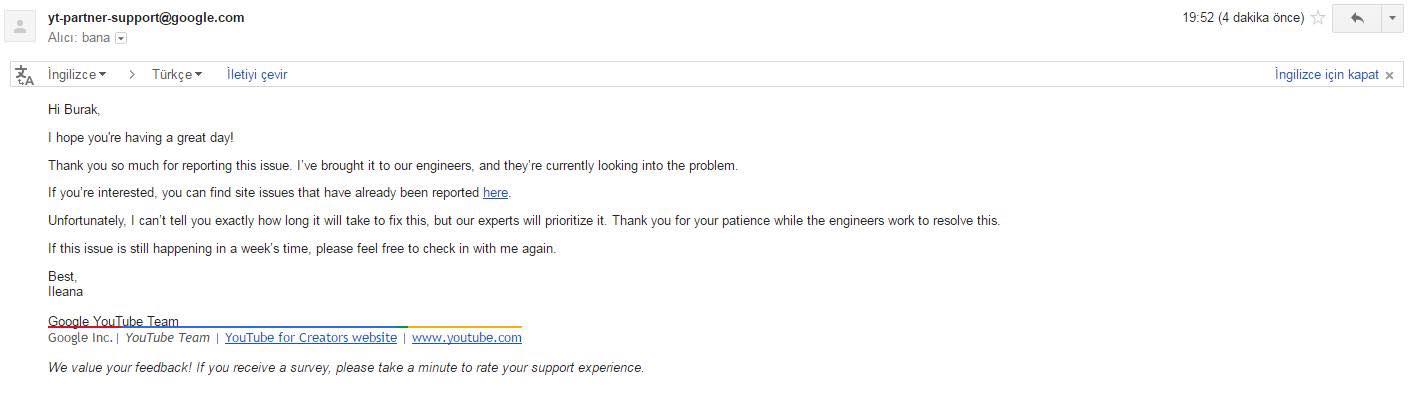The width and height of the screenshot is (1412, 394).
Task: Click the reply arrow button
Action: 1357,18
